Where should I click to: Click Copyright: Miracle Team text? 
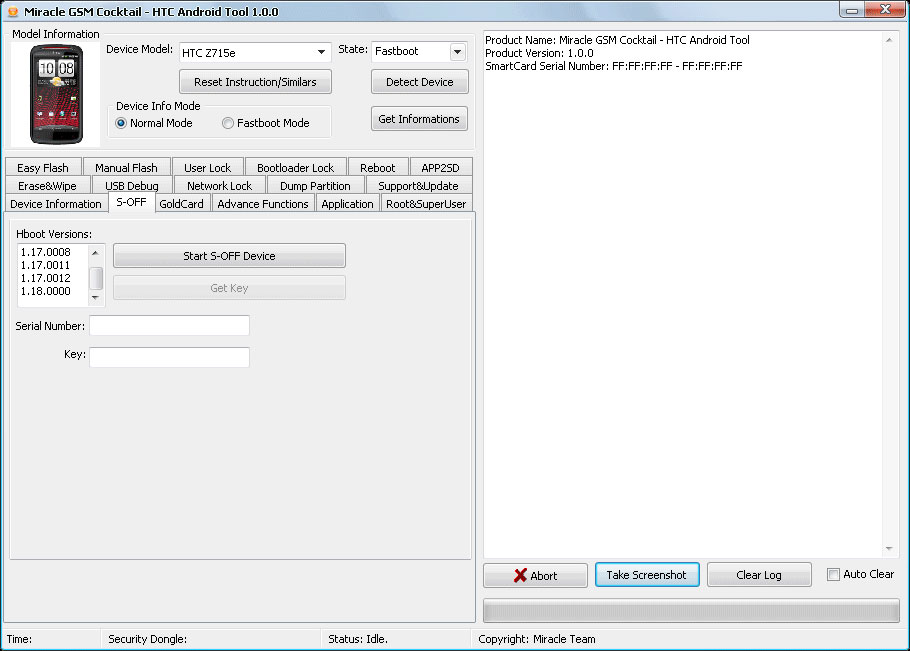[x=537, y=639]
